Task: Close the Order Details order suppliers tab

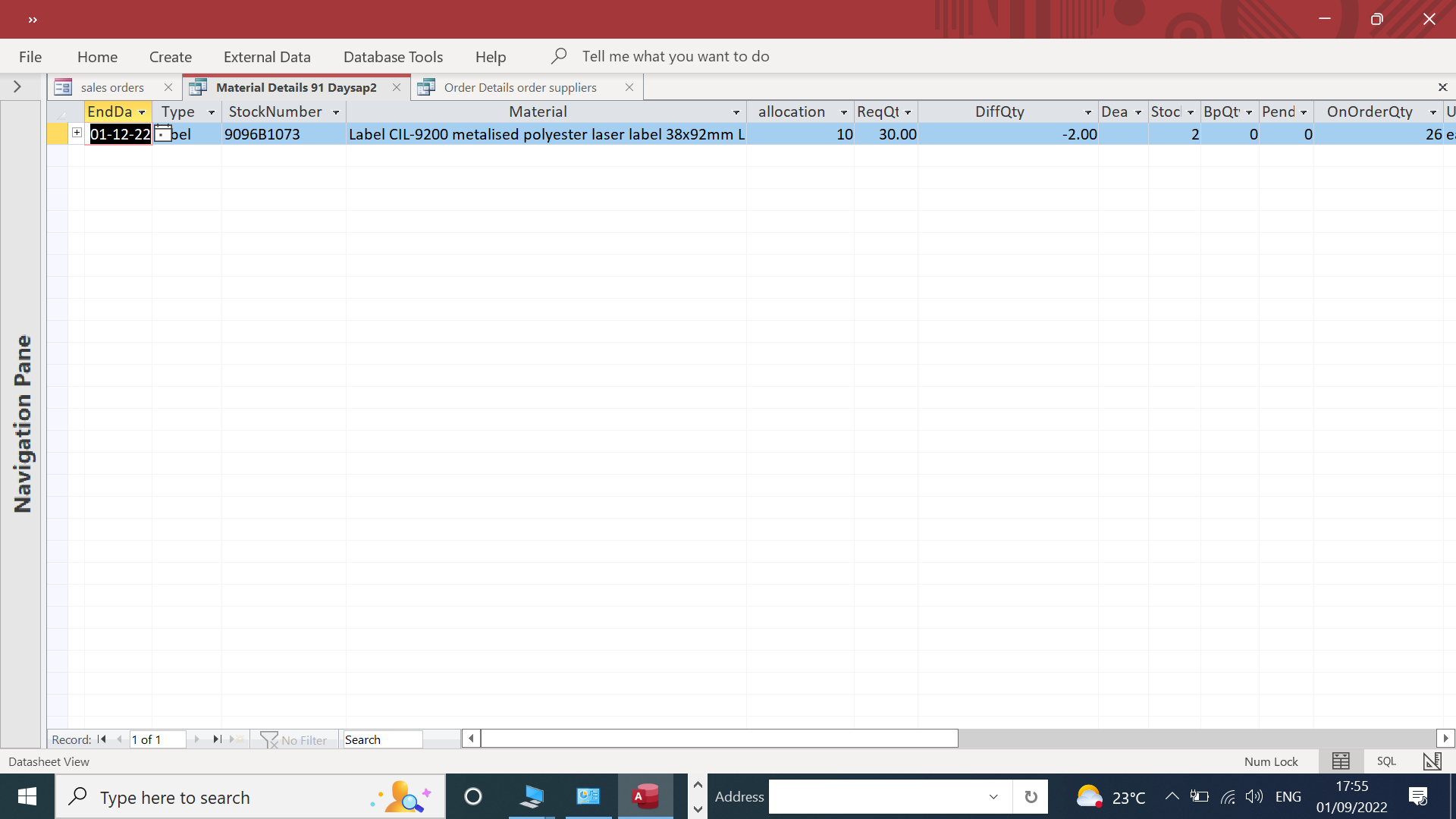Action: (629, 87)
